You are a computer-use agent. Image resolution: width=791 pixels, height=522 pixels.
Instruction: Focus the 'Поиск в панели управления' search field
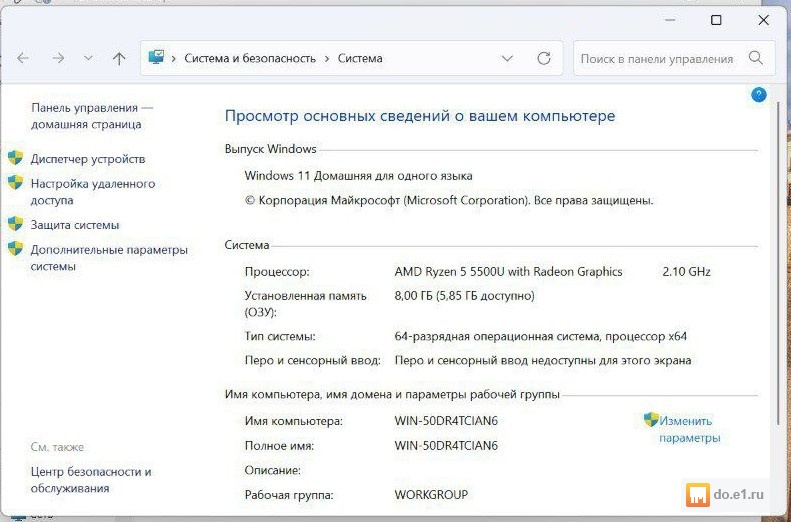674,59
